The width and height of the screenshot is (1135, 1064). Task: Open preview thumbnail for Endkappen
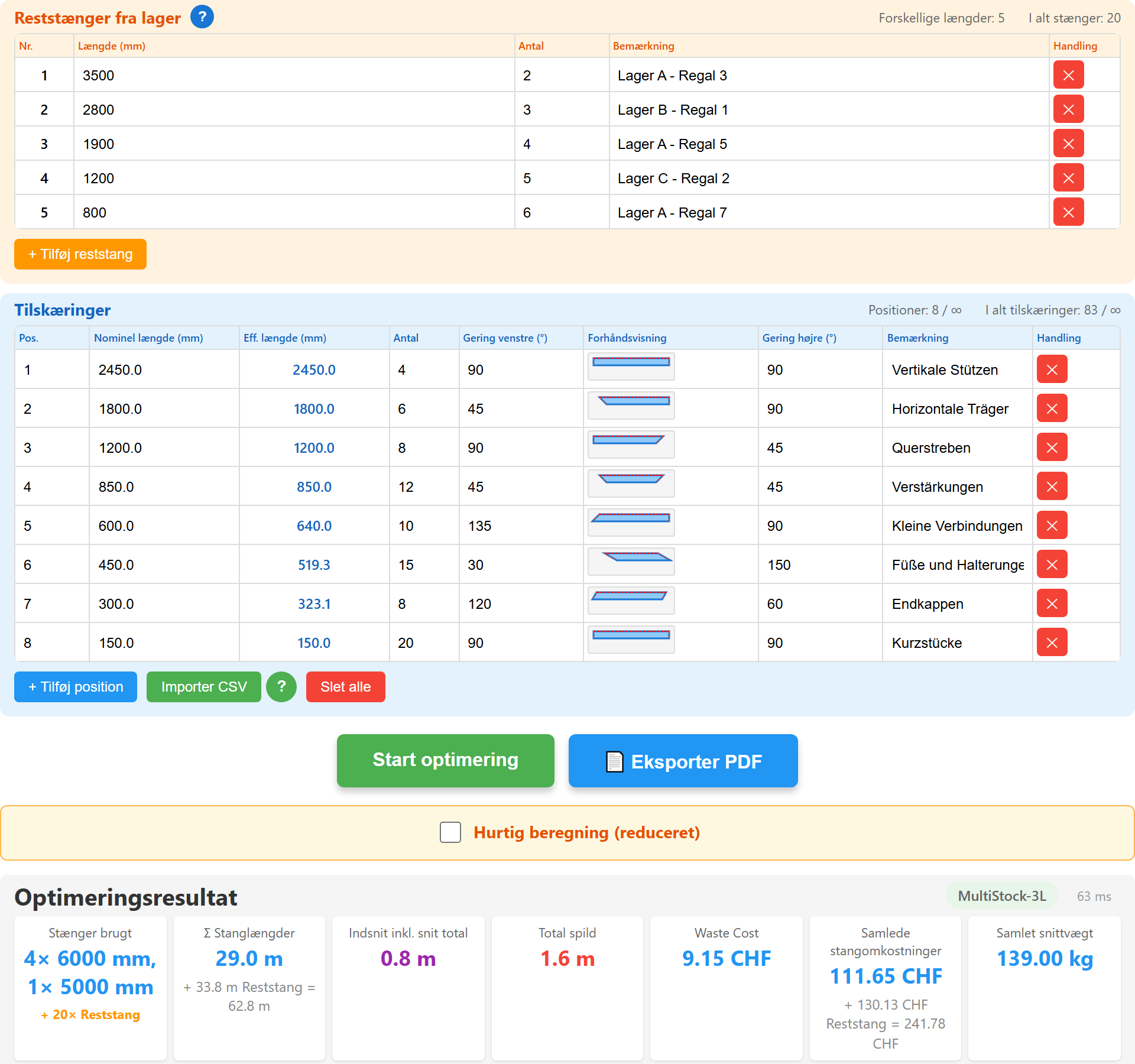(631, 601)
